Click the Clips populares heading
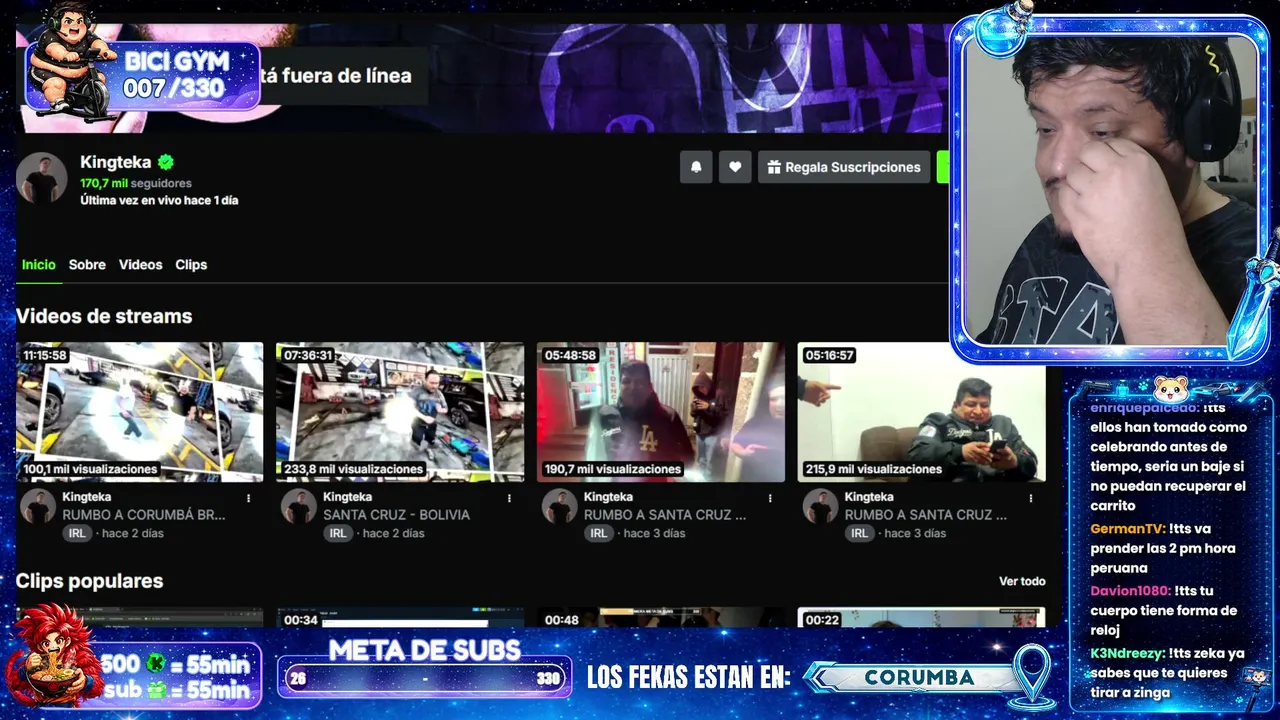The image size is (1280, 720). pos(89,581)
